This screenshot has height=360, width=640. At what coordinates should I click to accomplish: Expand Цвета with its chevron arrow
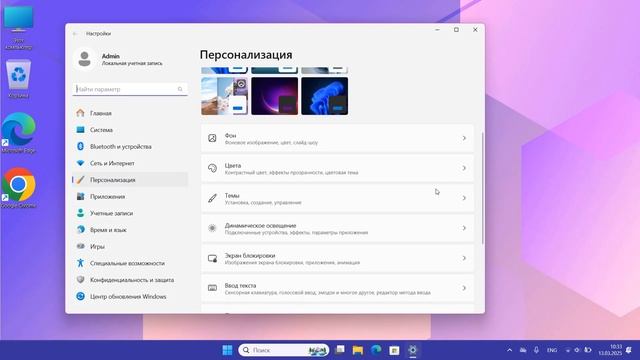point(464,168)
